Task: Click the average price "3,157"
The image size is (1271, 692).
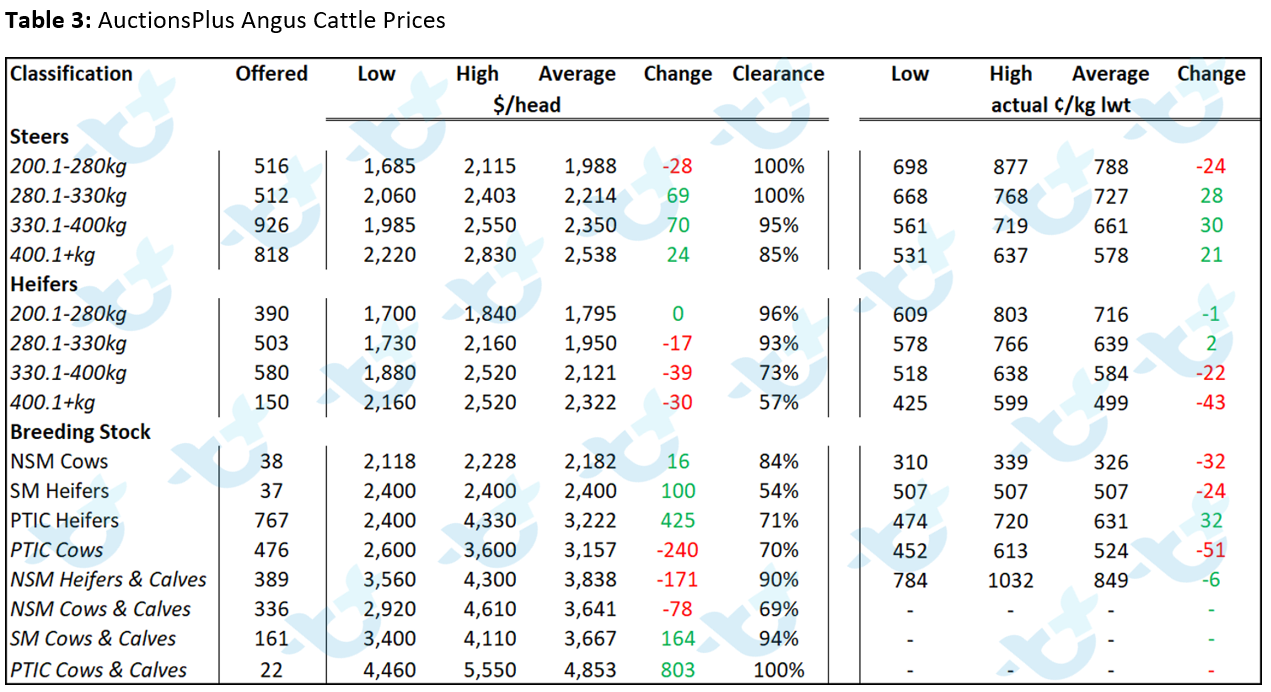Action: tap(590, 551)
